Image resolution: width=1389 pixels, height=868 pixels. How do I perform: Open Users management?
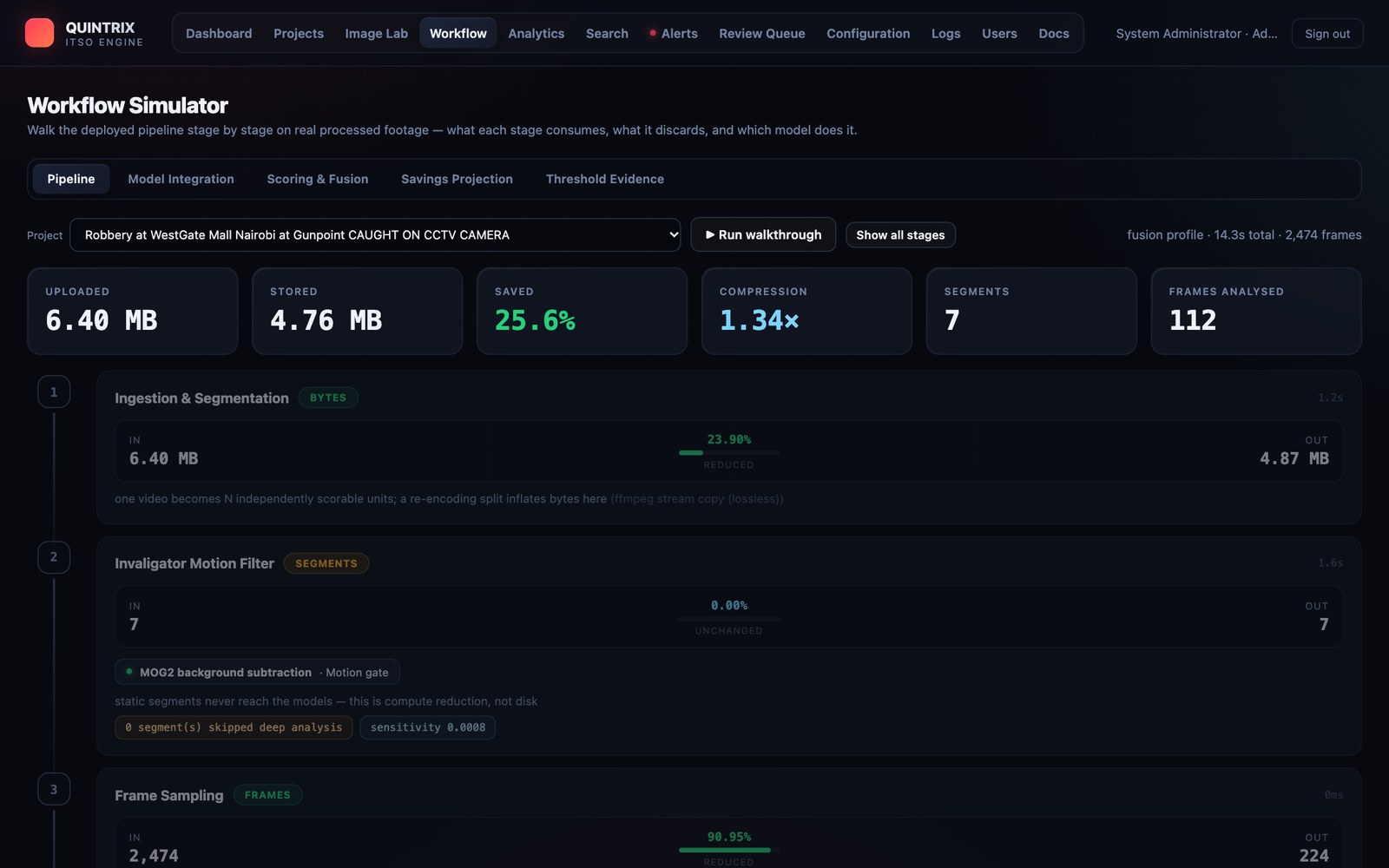click(999, 33)
